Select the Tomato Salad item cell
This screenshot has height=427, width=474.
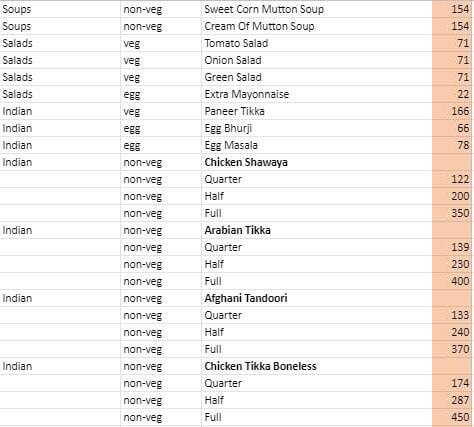[x=317, y=43]
